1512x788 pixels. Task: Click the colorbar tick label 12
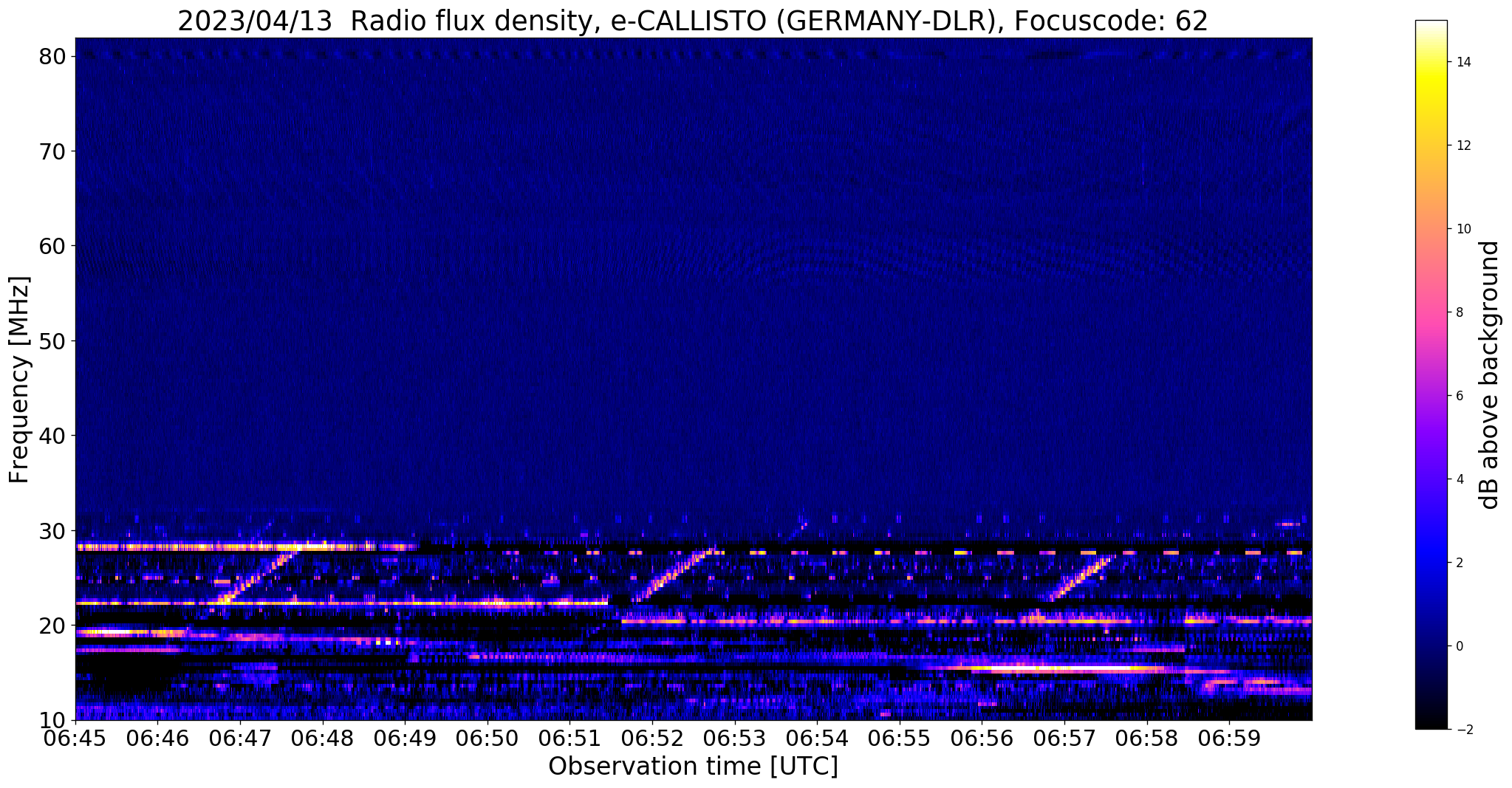pyautogui.click(x=1463, y=145)
